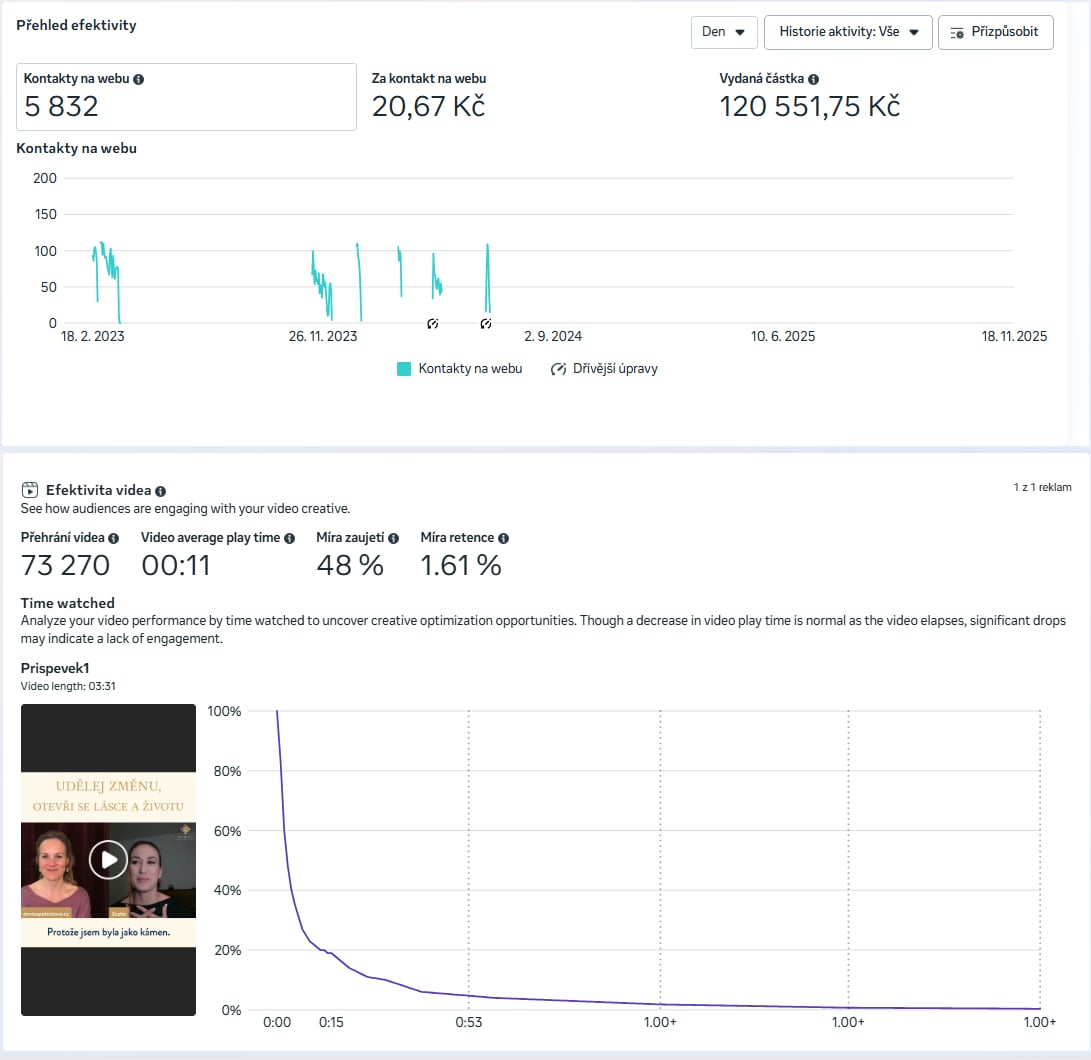Open Míra retence info icon

click(x=504, y=538)
